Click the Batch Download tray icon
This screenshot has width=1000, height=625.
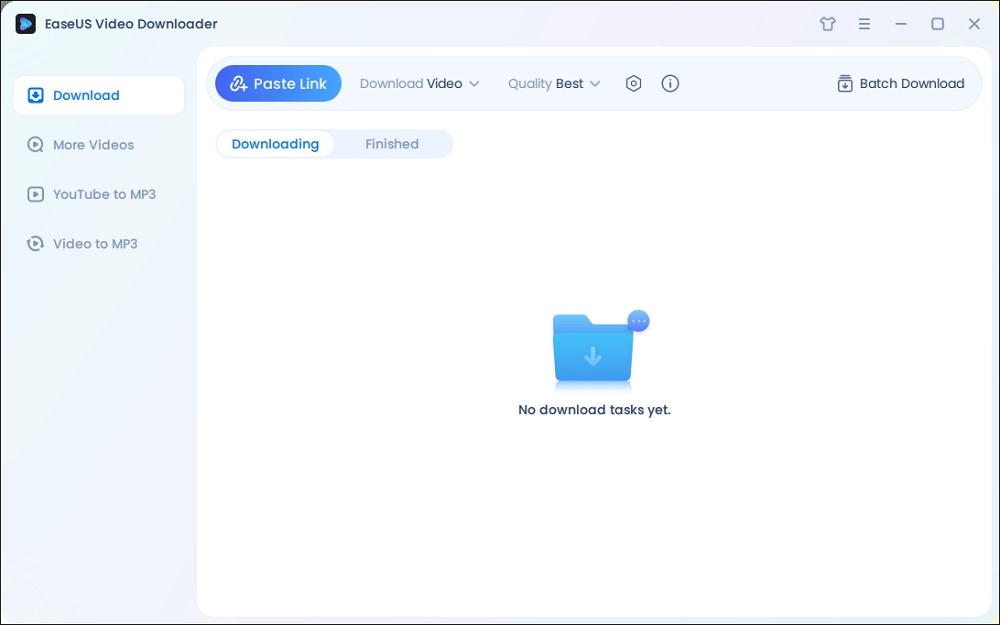(x=845, y=84)
